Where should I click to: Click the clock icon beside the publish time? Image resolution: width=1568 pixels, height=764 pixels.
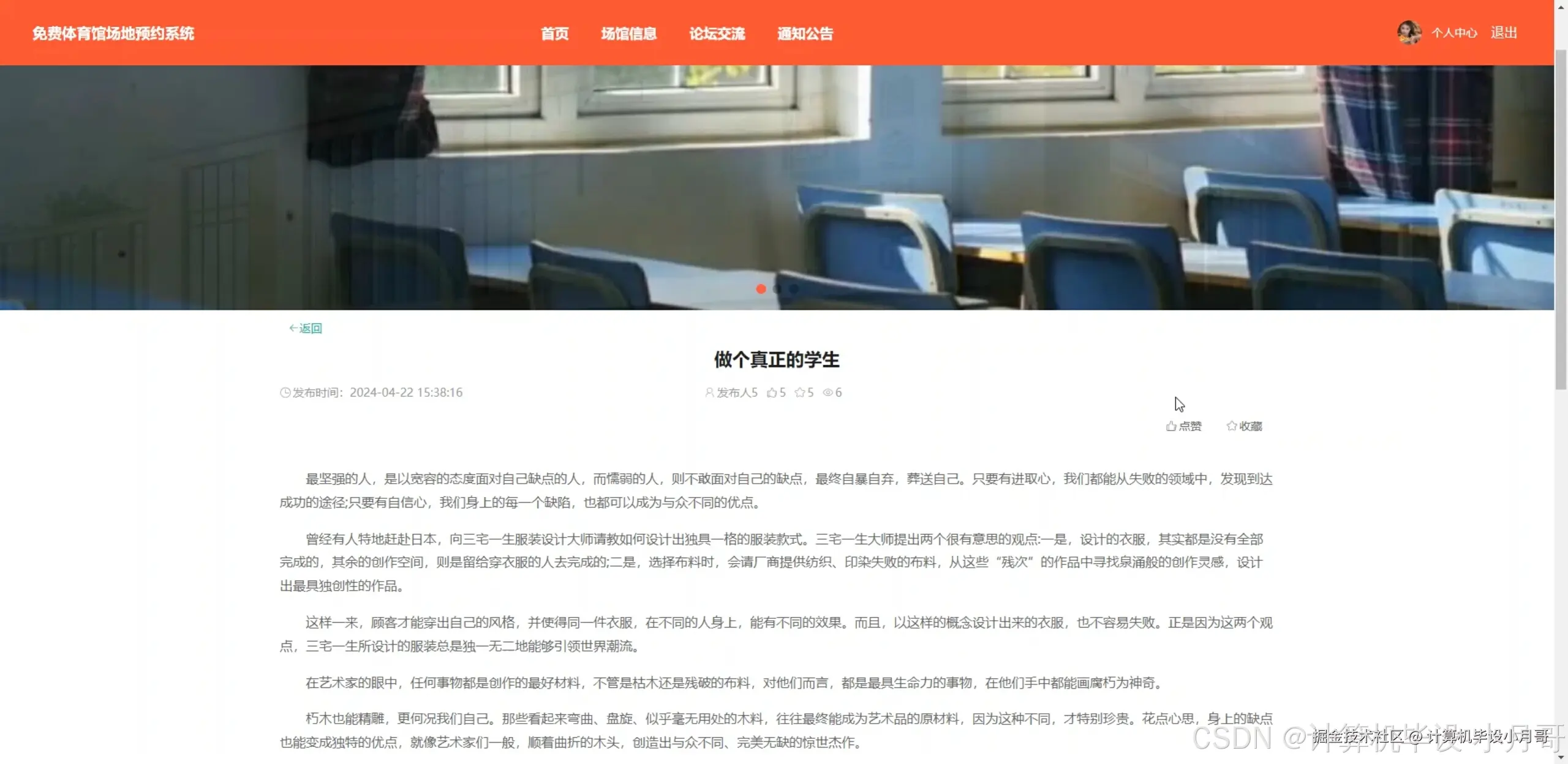(x=285, y=392)
